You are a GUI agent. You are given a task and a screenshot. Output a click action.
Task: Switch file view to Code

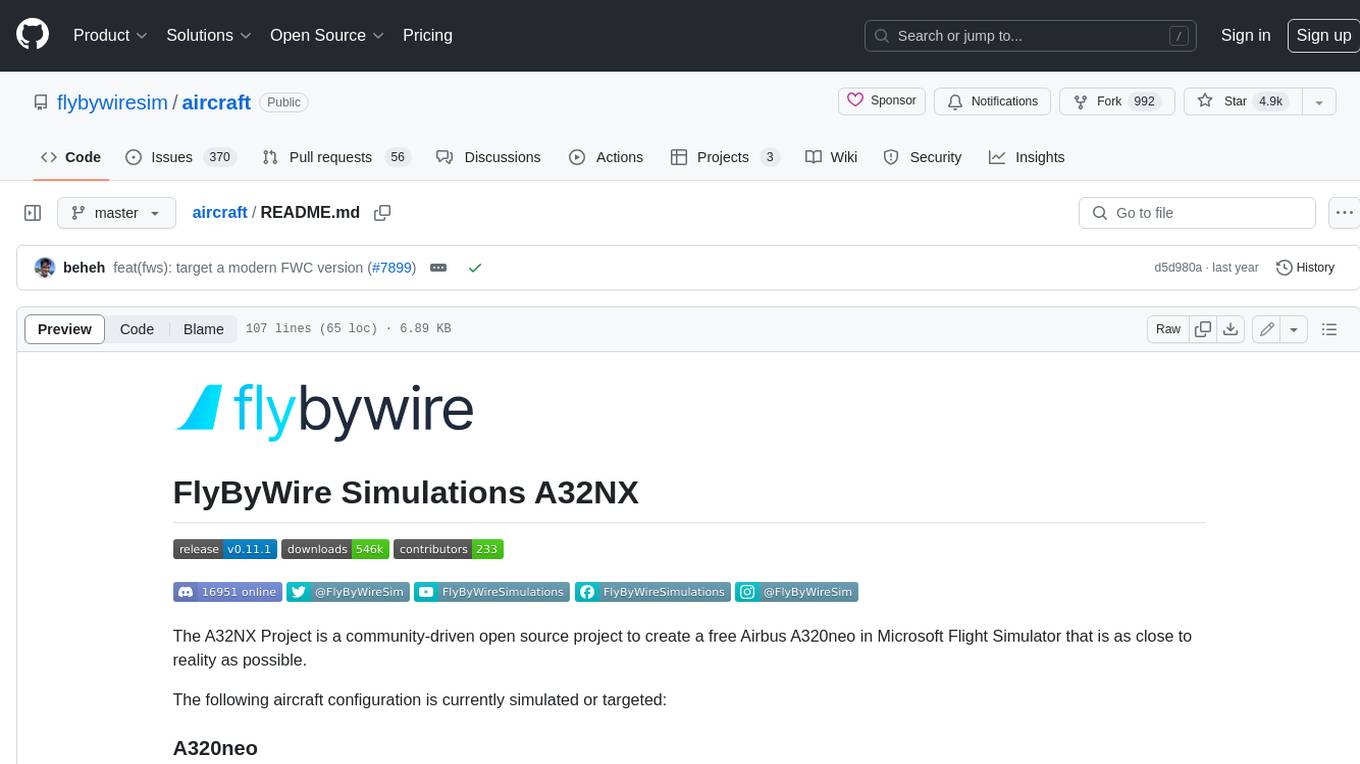tap(137, 329)
